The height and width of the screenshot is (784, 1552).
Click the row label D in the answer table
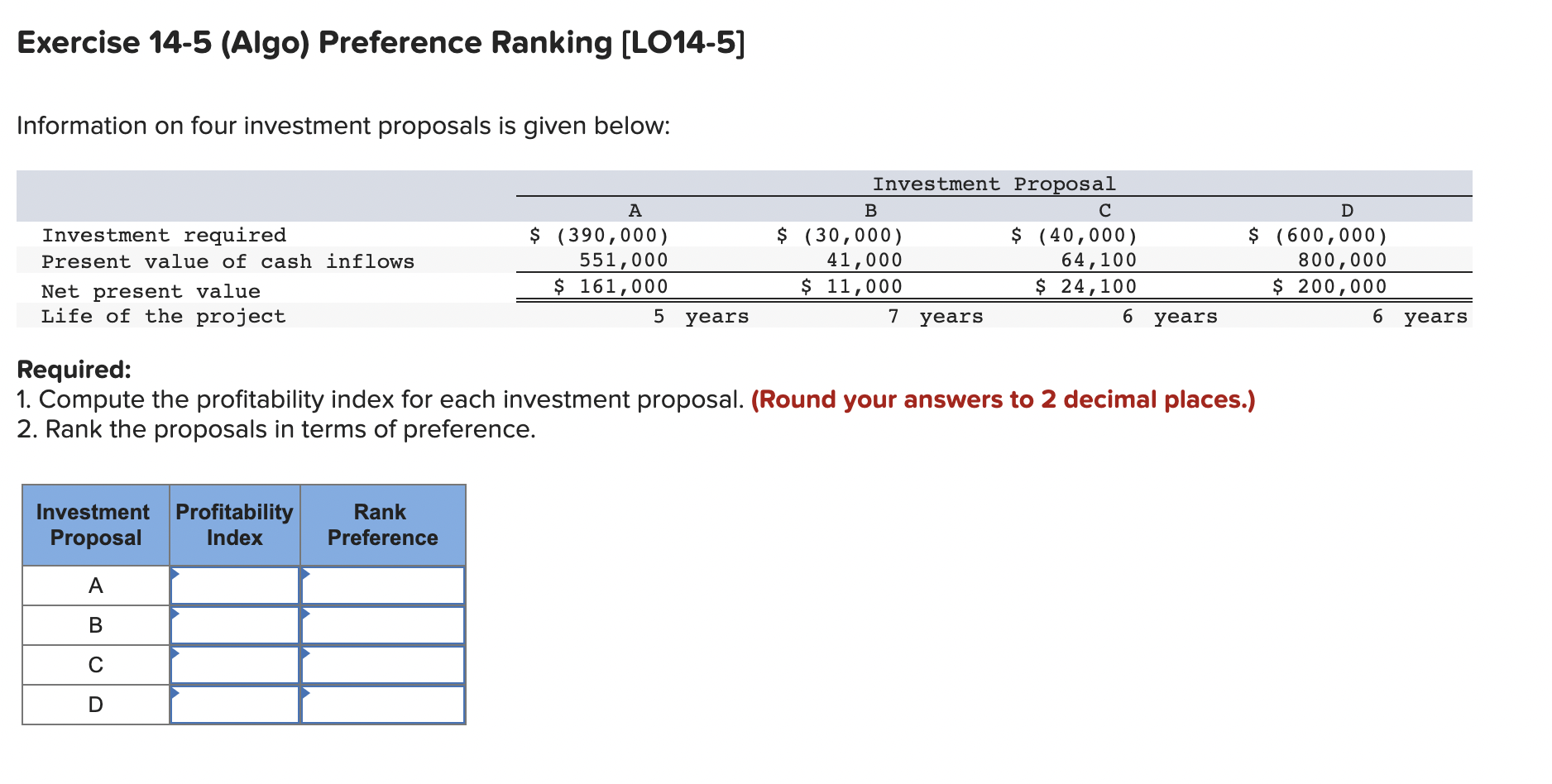click(x=95, y=704)
